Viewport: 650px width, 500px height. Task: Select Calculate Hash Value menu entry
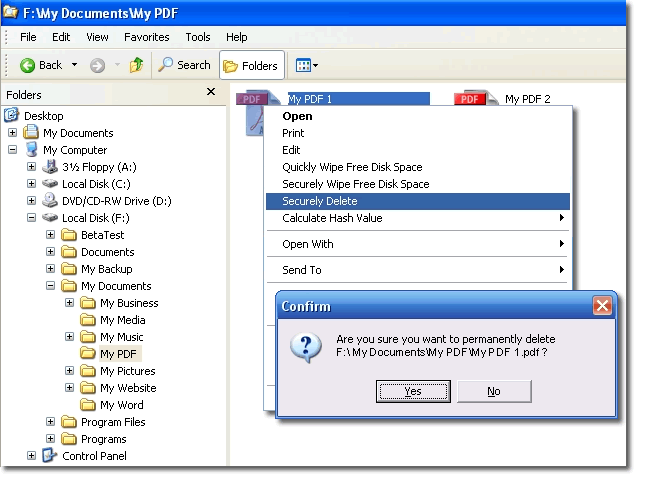[x=332, y=218]
